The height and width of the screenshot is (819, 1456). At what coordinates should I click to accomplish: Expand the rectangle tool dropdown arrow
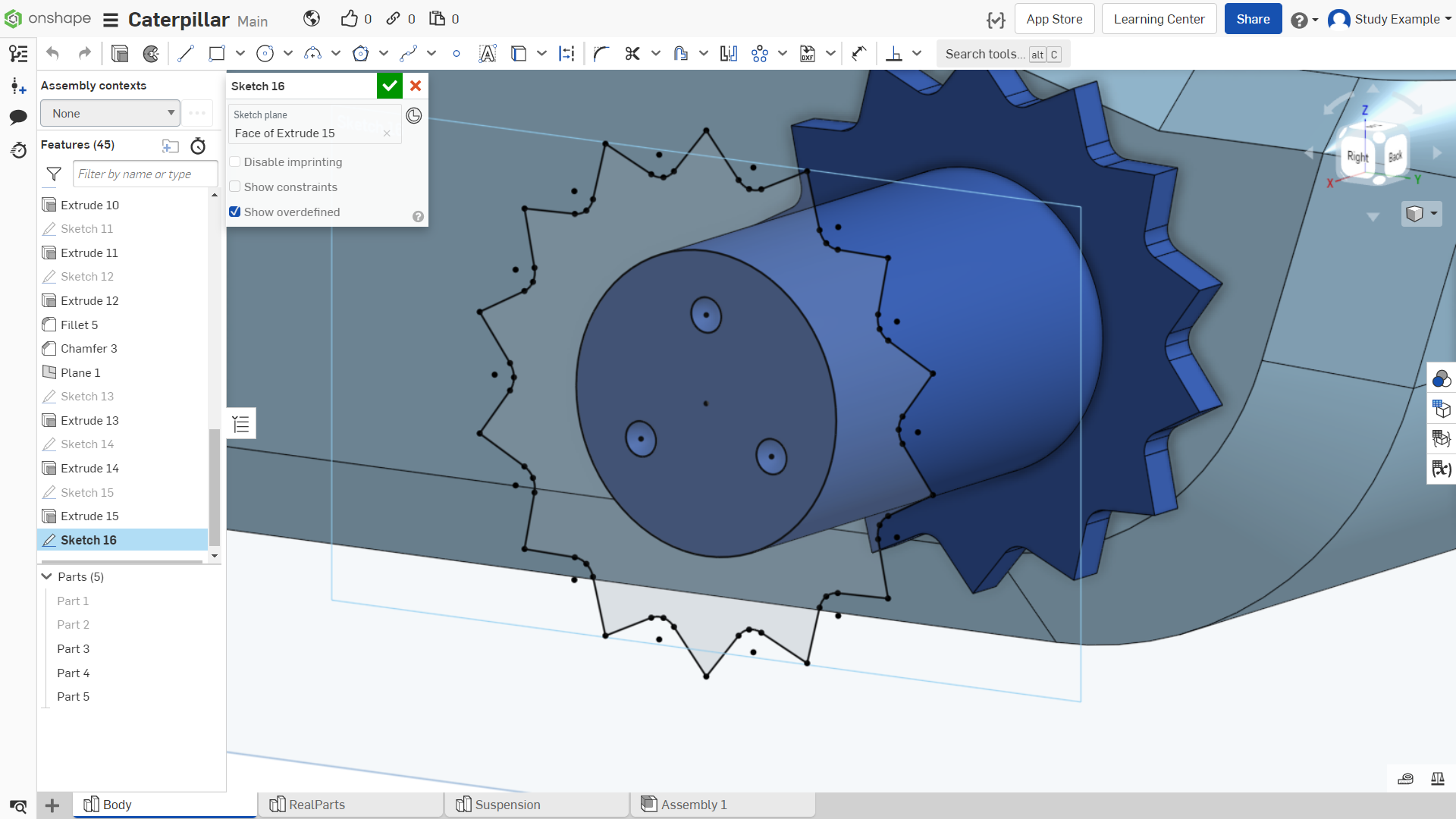click(x=240, y=54)
